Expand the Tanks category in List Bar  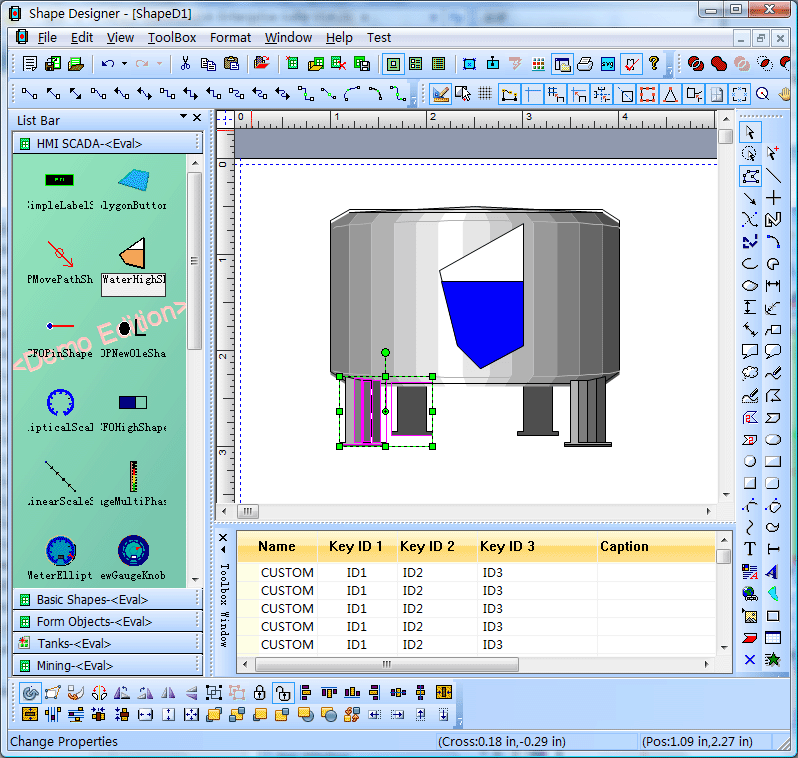74,644
